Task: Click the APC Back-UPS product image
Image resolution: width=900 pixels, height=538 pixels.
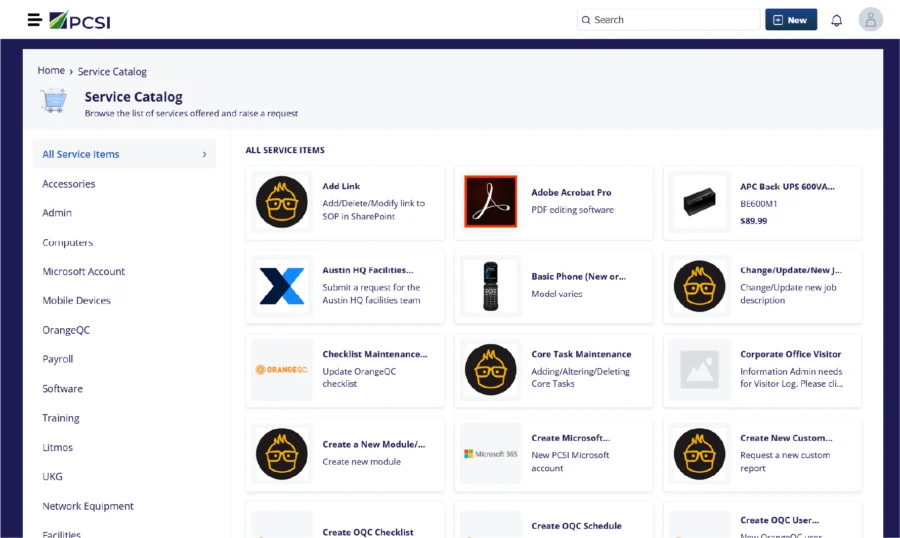Action: [x=699, y=202]
